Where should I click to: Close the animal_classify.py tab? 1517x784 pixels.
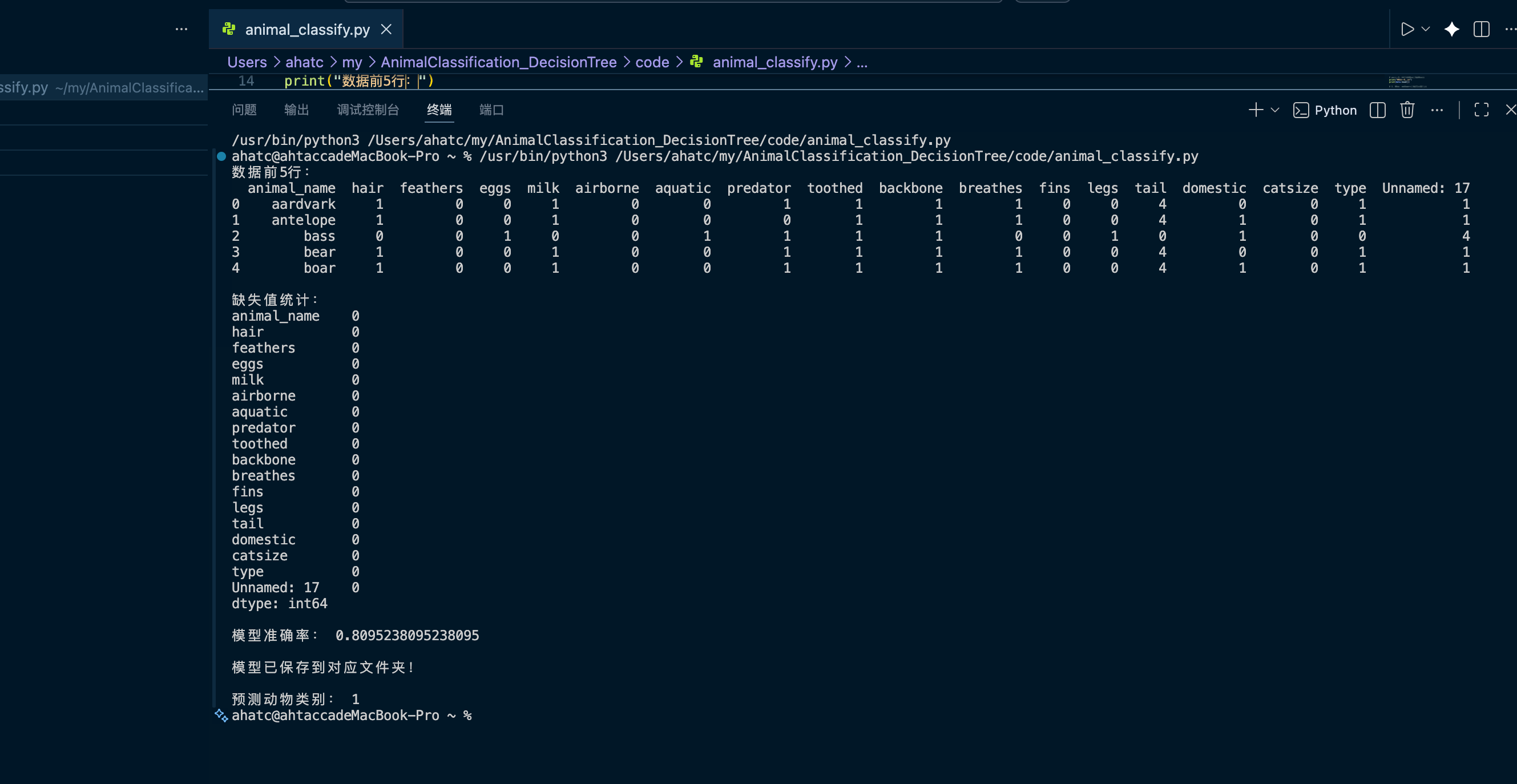(x=386, y=30)
